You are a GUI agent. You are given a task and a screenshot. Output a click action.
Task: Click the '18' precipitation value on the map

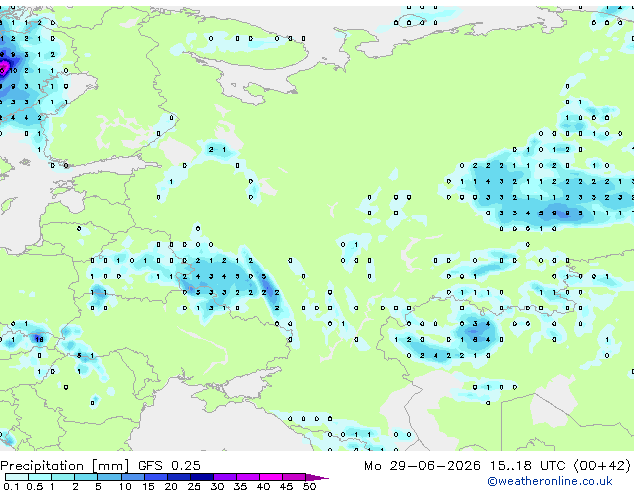[39, 340]
